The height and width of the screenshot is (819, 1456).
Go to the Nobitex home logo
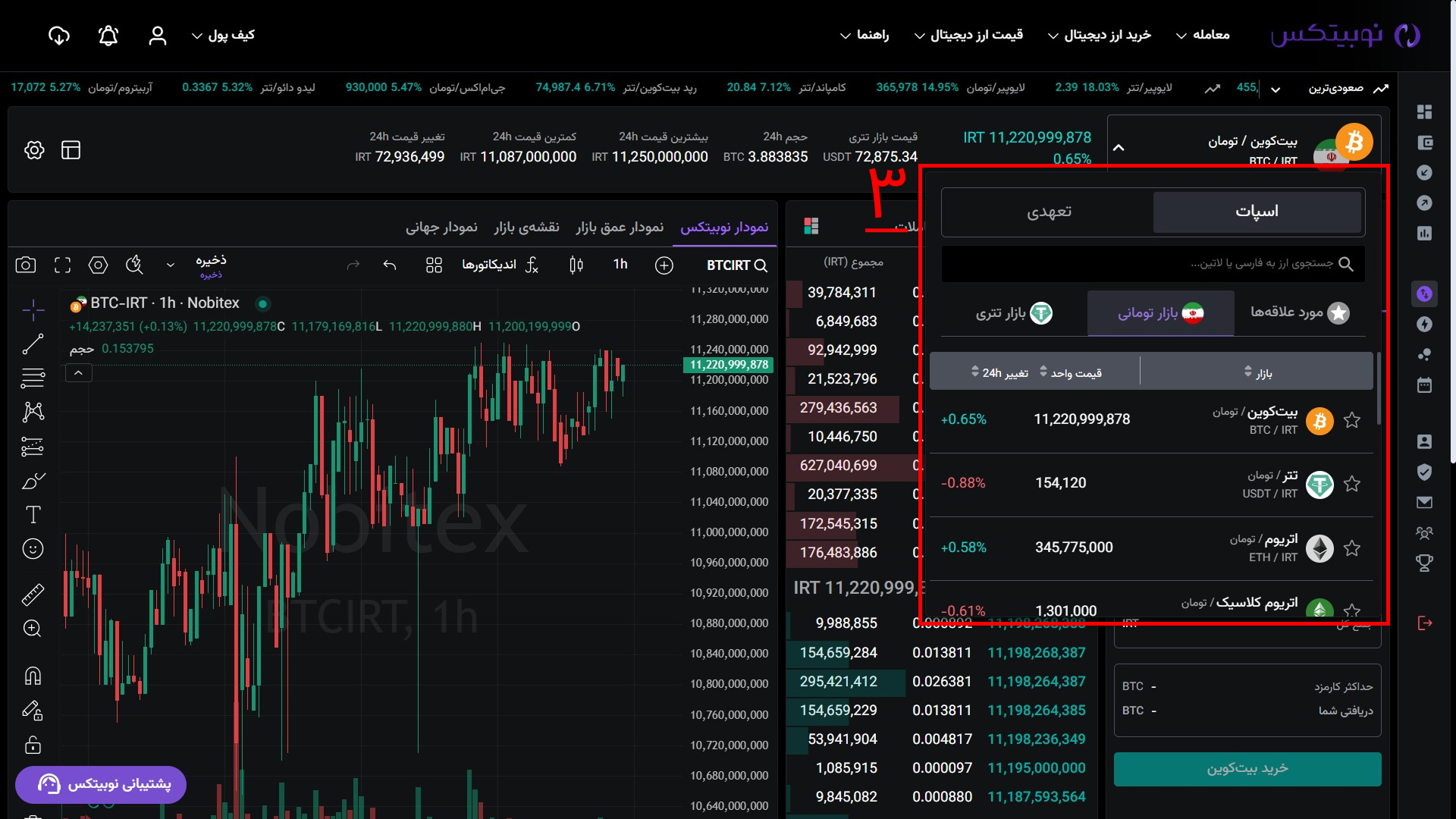click(x=1345, y=35)
